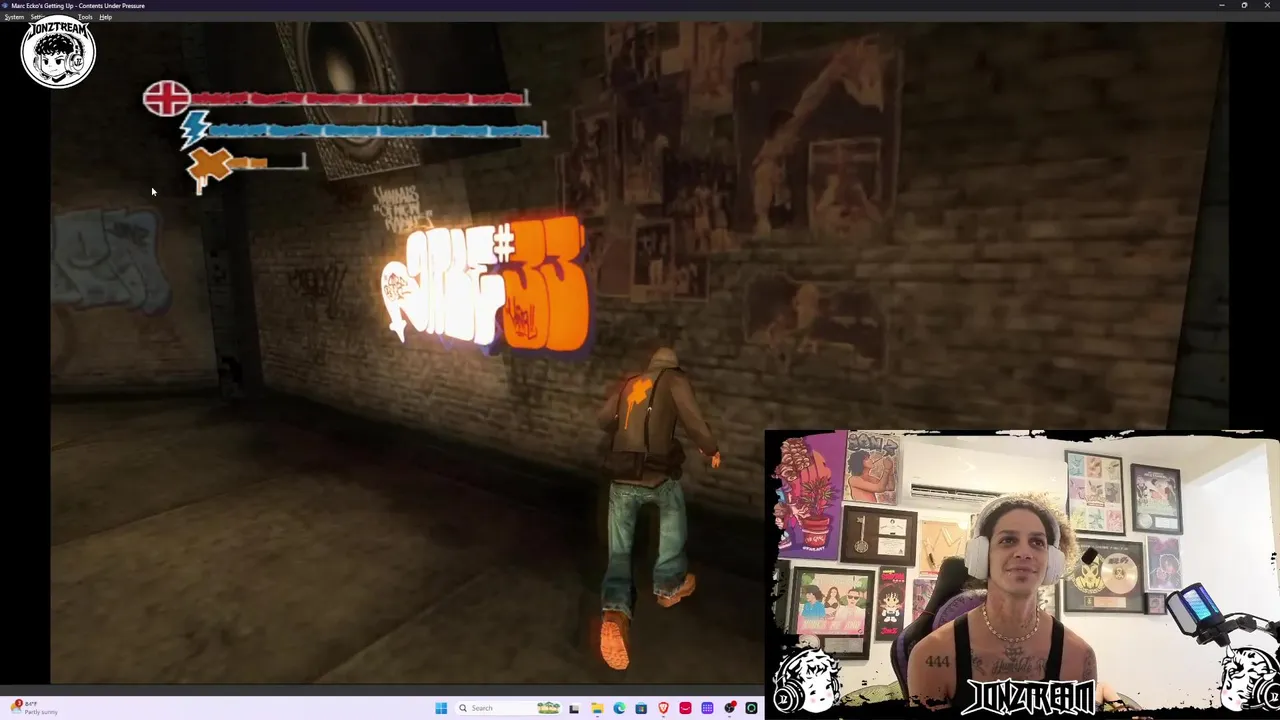Open Microsoft Store from the taskbar
1280x720 pixels.
pyautogui.click(x=641, y=708)
